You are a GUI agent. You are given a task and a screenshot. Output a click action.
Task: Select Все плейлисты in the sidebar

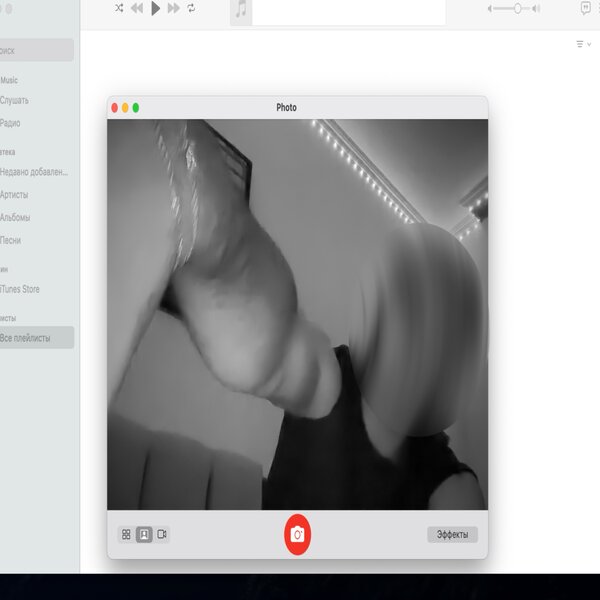[x=29, y=337]
